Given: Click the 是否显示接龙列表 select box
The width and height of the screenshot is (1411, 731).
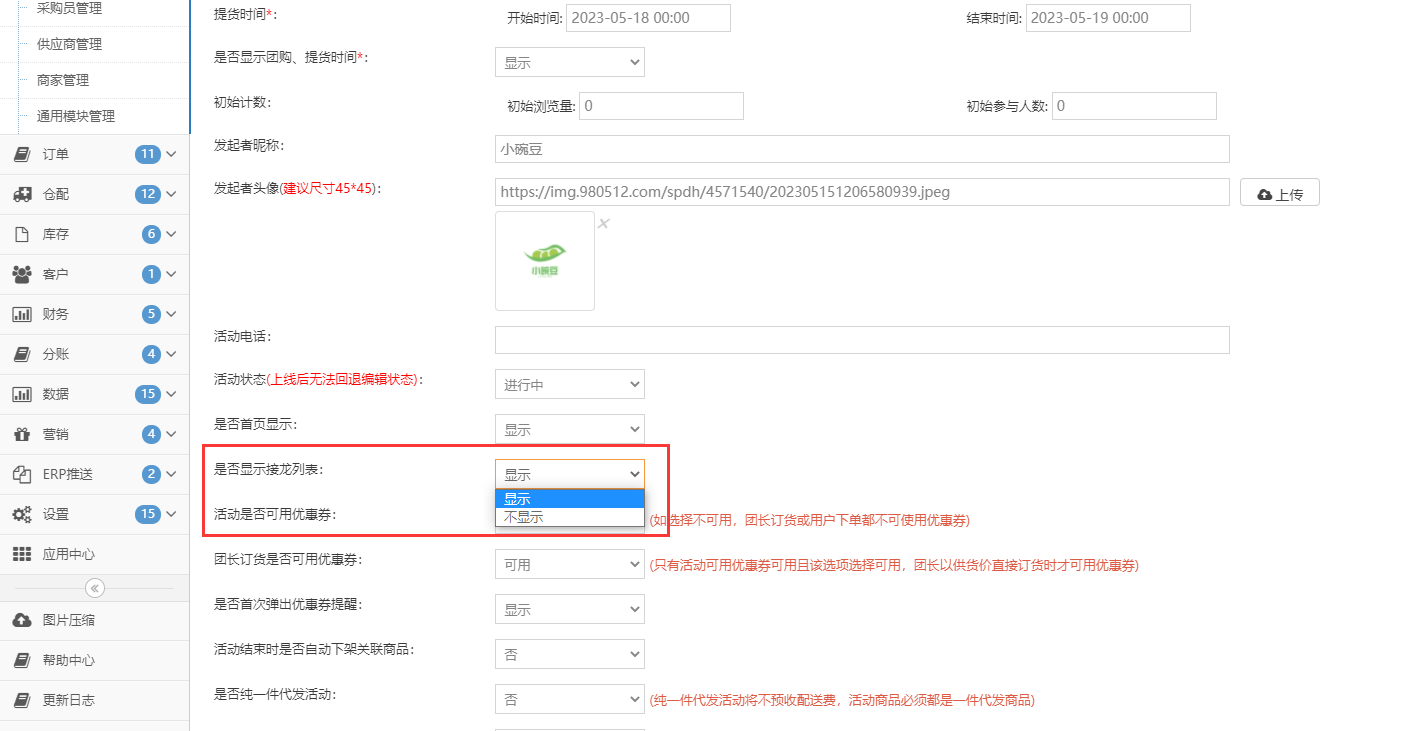Looking at the screenshot, I should pos(570,474).
